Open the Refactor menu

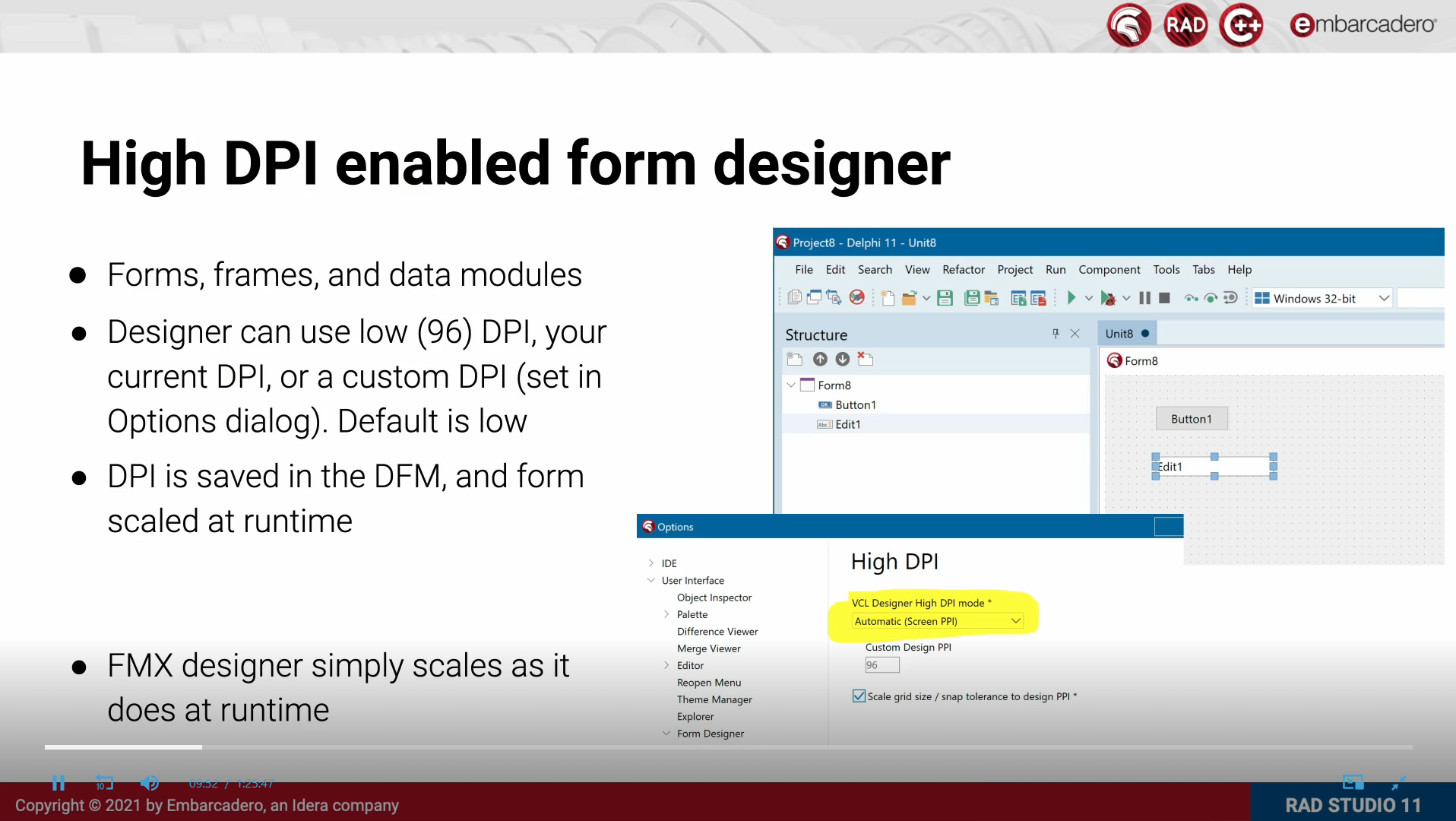964,269
